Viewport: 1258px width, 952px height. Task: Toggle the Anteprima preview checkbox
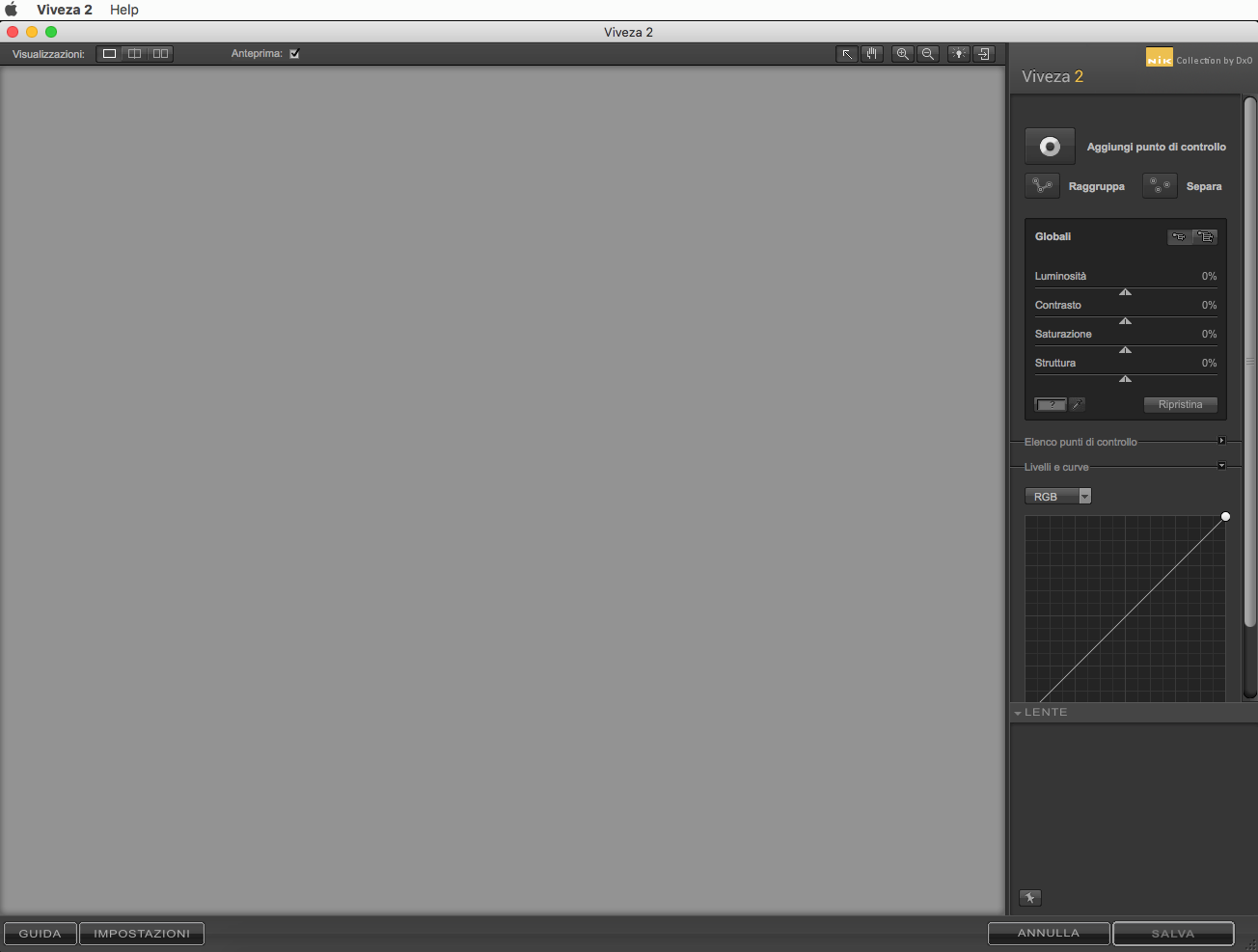[294, 54]
